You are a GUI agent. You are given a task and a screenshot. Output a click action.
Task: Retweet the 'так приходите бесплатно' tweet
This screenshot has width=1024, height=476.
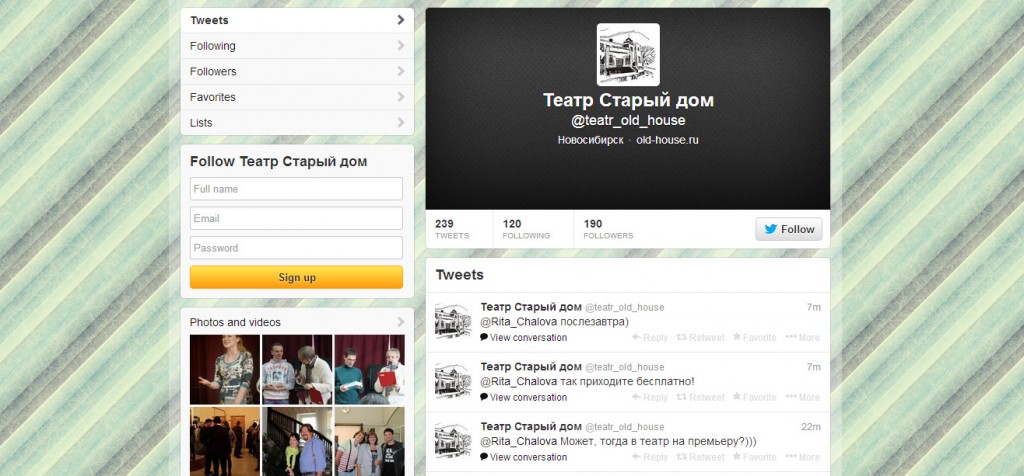[x=700, y=397]
